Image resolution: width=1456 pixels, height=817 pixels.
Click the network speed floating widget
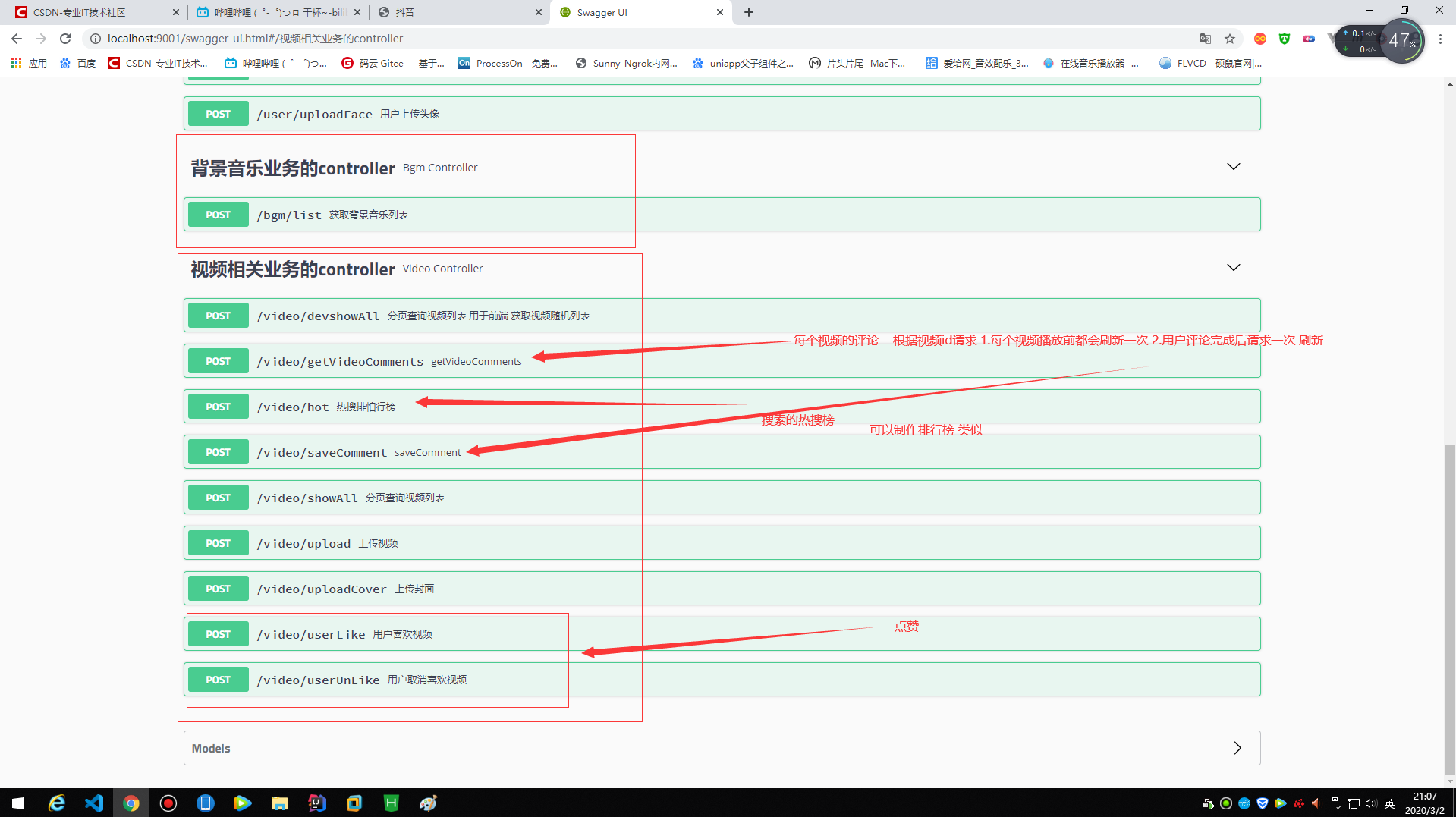1381,41
